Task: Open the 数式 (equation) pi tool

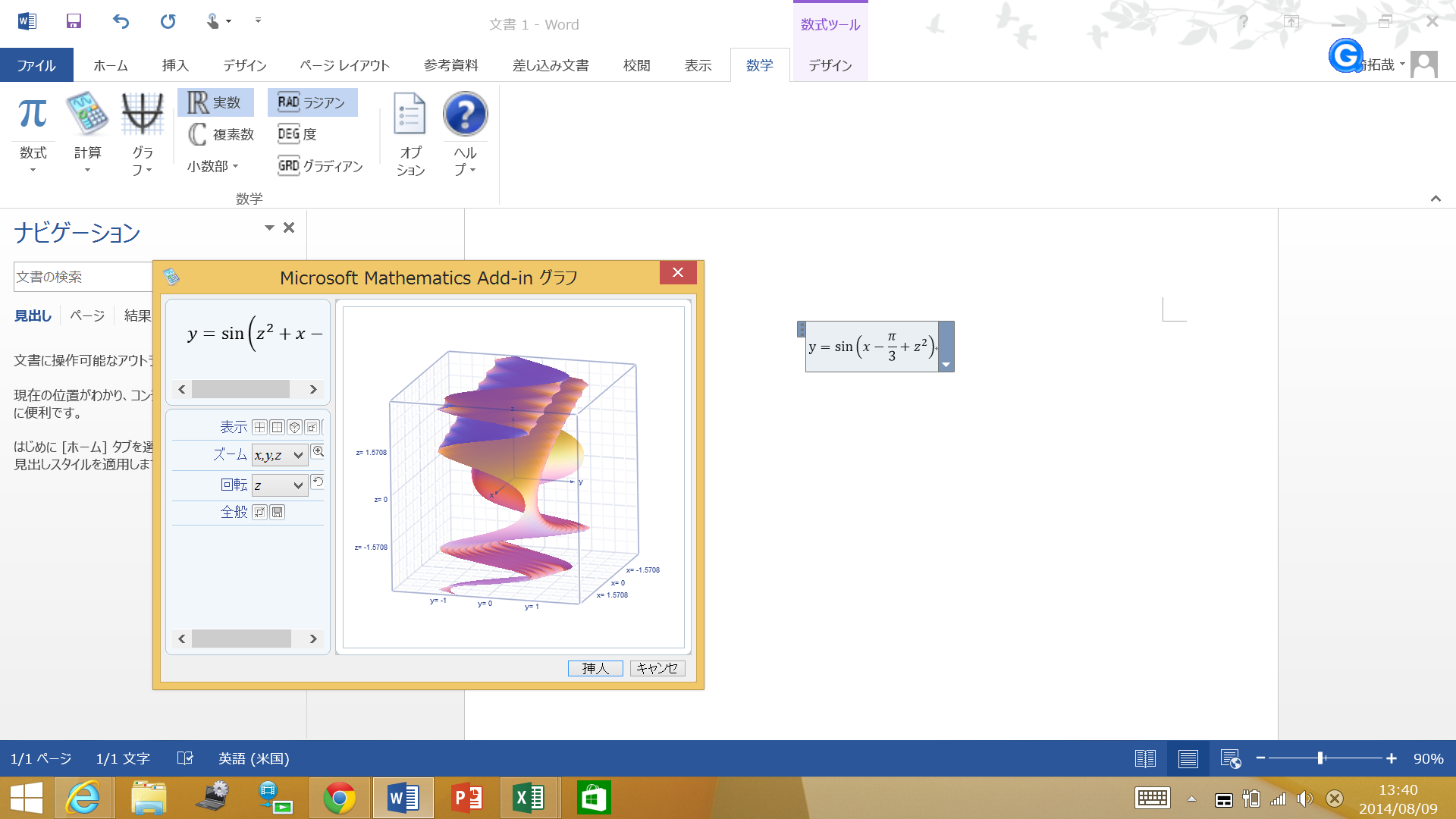Action: click(x=33, y=133)
